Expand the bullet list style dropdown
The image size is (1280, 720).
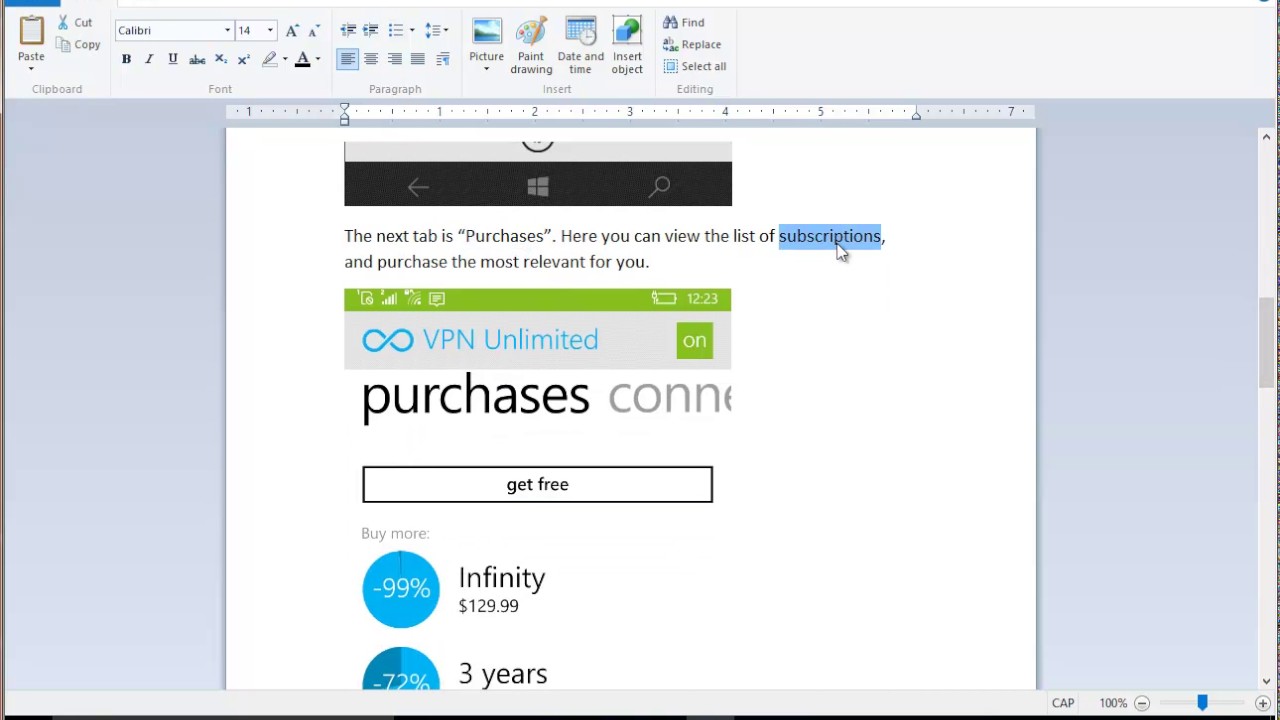click(412, 31)
